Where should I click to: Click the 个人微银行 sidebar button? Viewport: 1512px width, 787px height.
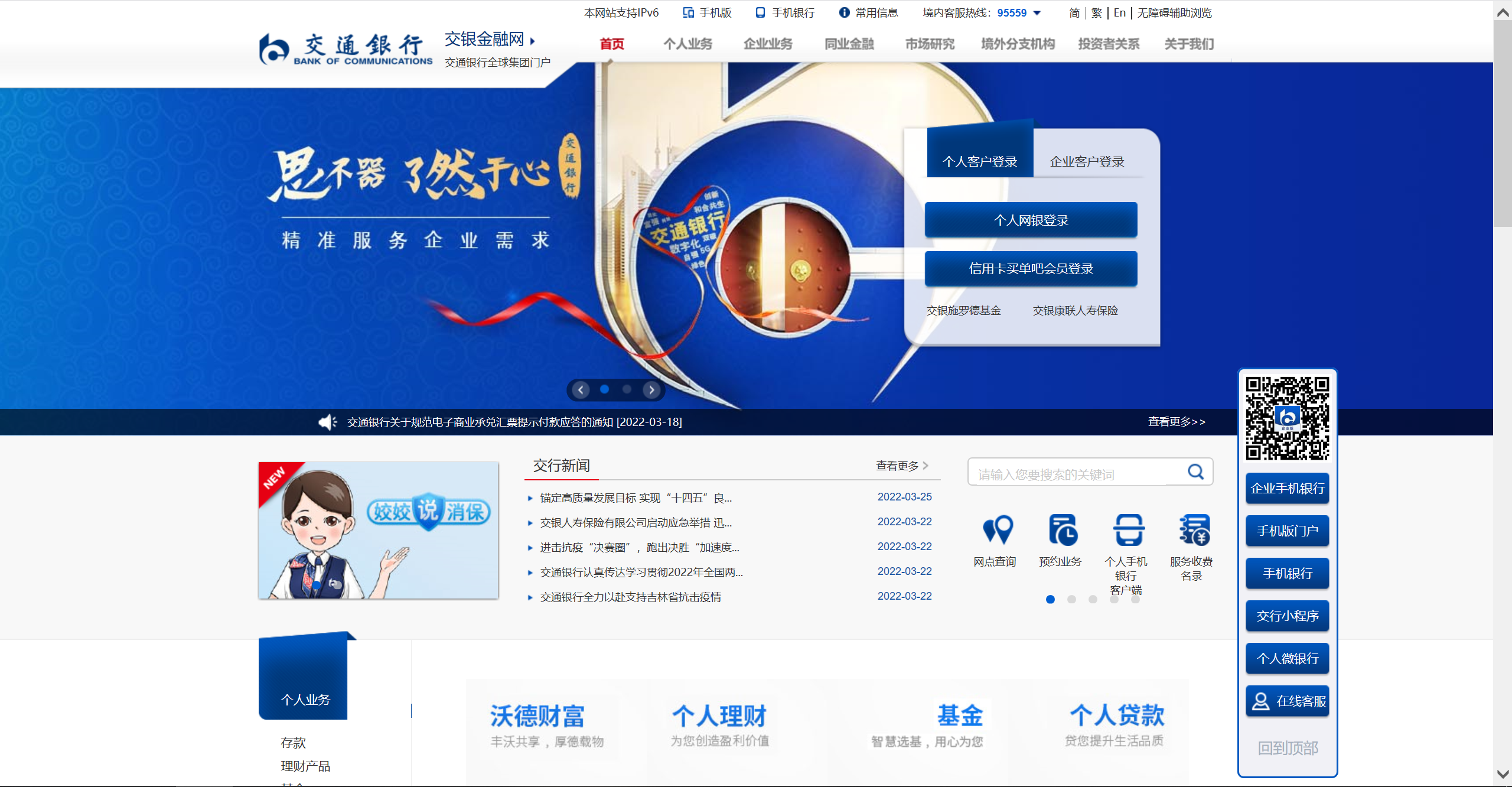[1288, 658]
